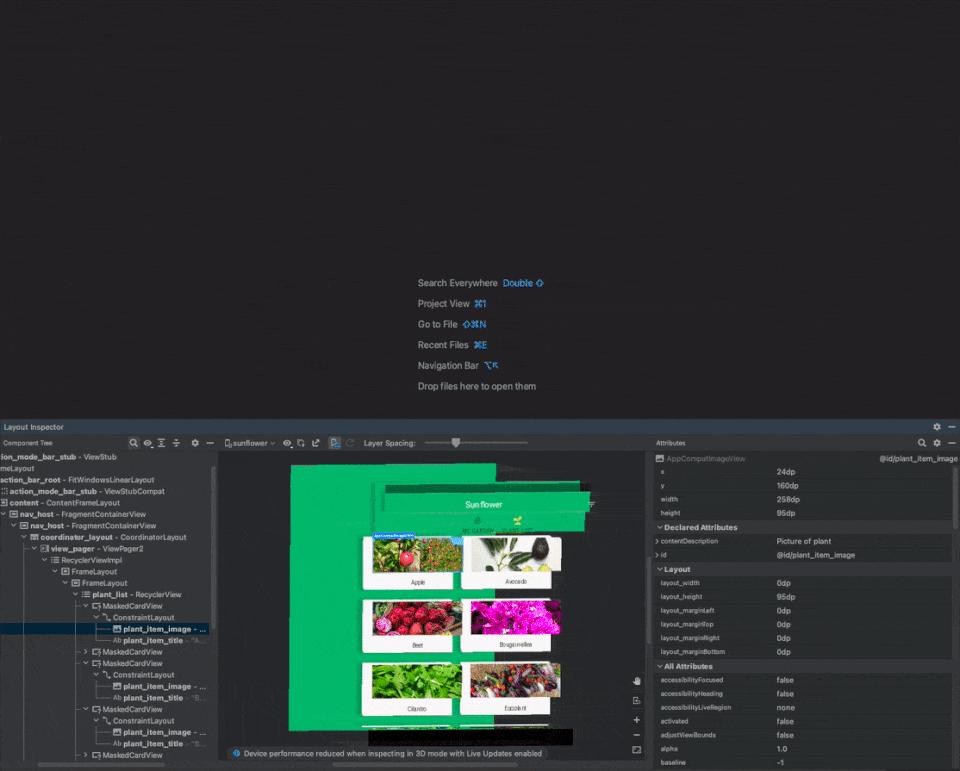Zoom out using the minus icon on canvas

637,733
